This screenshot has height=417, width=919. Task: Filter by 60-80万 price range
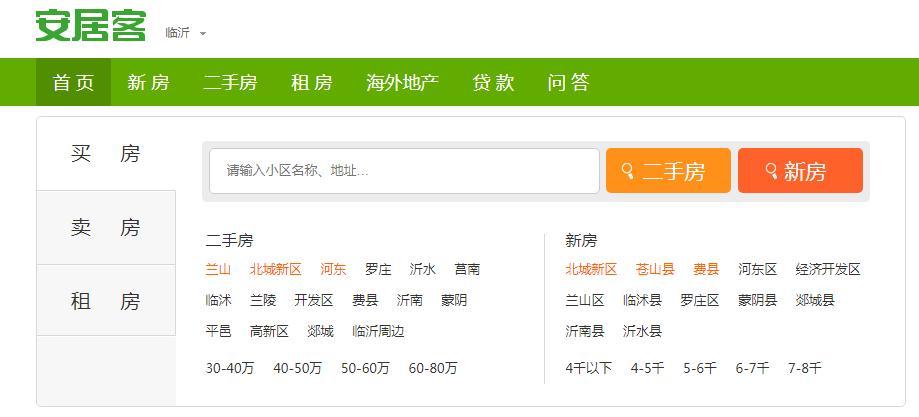coord(433,368)
